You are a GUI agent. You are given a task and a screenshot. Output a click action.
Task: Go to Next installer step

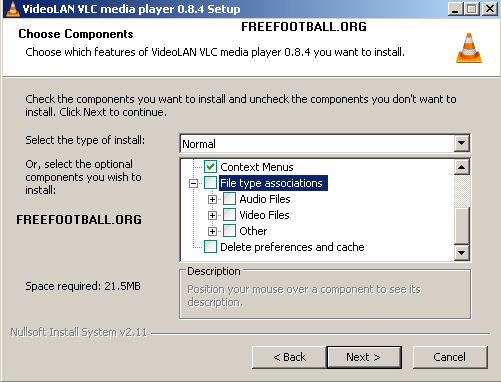coord(364,357)
